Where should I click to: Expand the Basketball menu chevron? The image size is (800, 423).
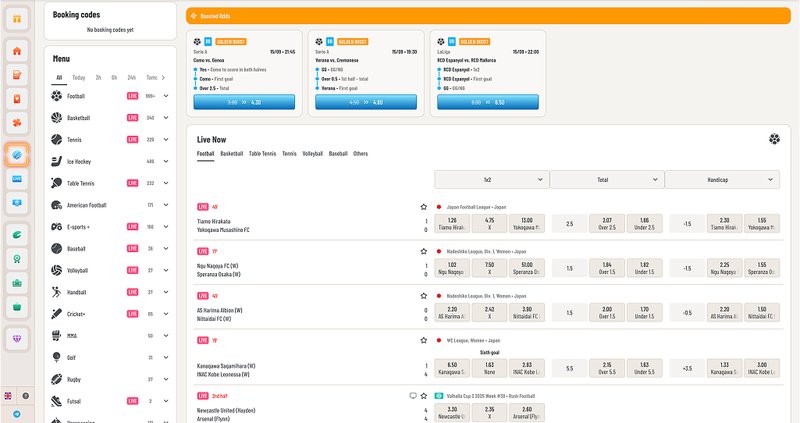[166, 117]
